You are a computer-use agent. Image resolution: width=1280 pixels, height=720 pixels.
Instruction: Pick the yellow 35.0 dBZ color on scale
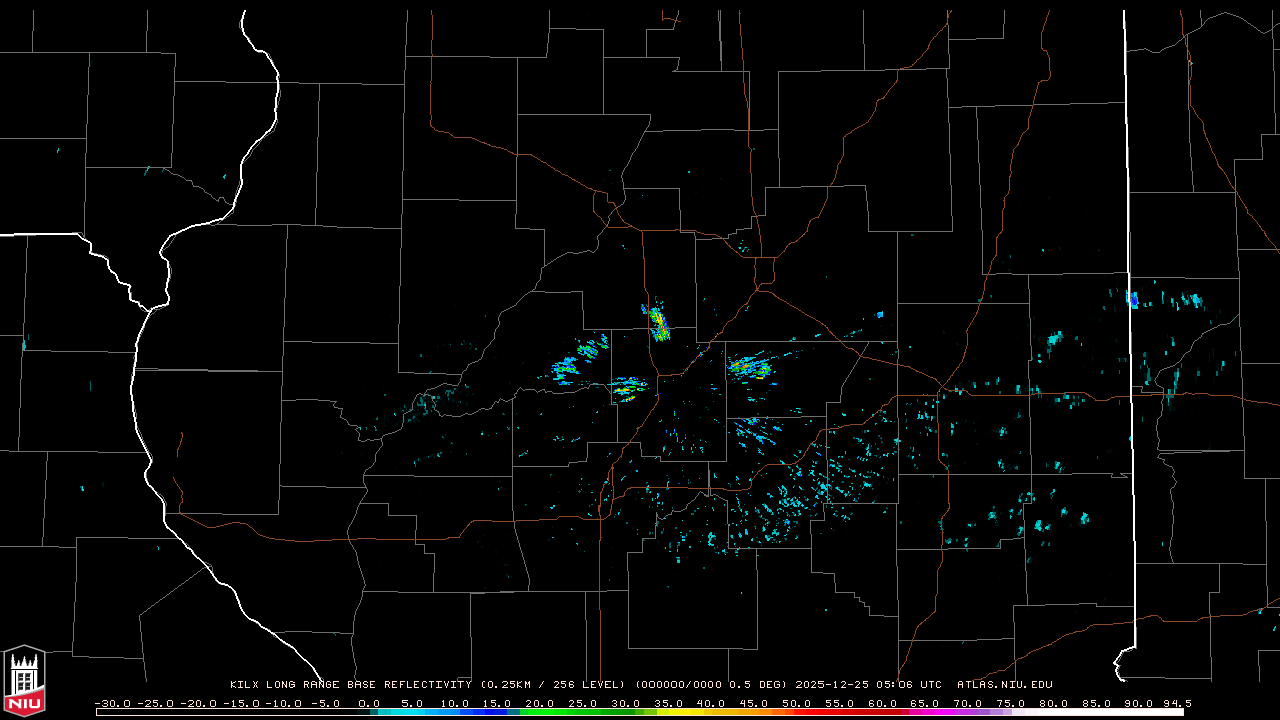[x=668, y=712]
